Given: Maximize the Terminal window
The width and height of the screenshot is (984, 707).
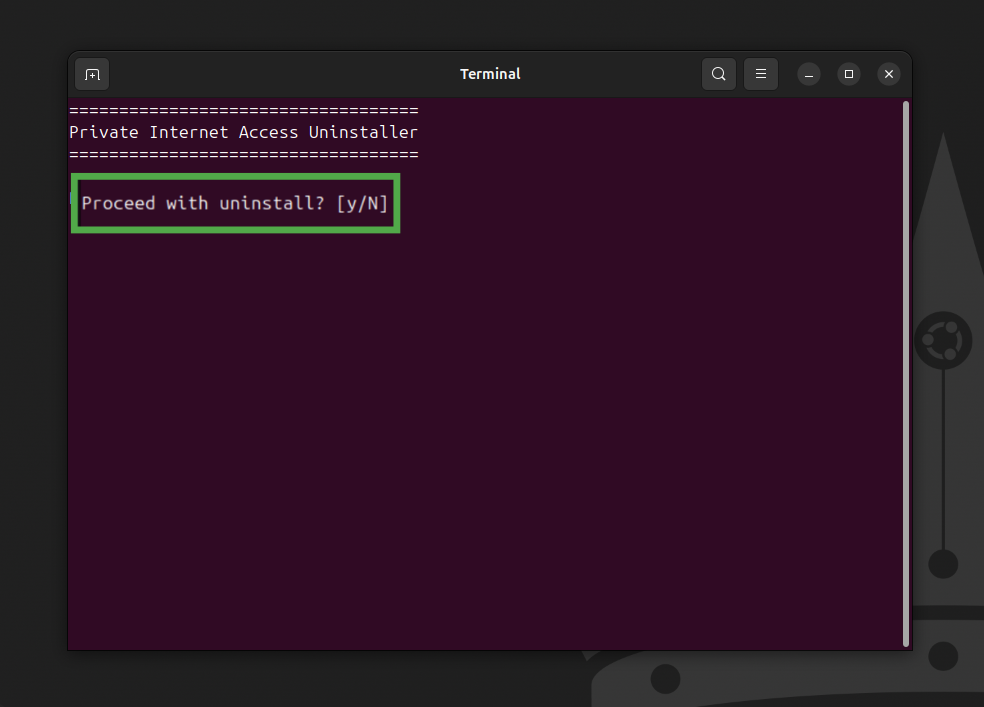Looking at the screenshot, I should pyautogui.click(x=848, y=74).
